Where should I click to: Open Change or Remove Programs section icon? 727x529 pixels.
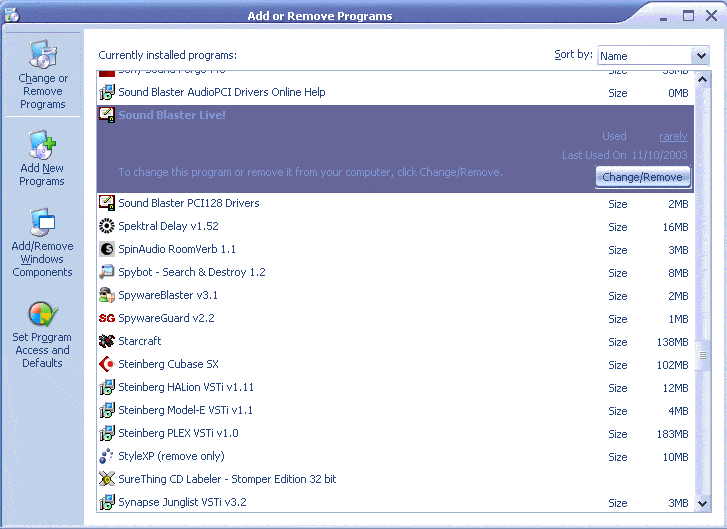click(43, 54)
